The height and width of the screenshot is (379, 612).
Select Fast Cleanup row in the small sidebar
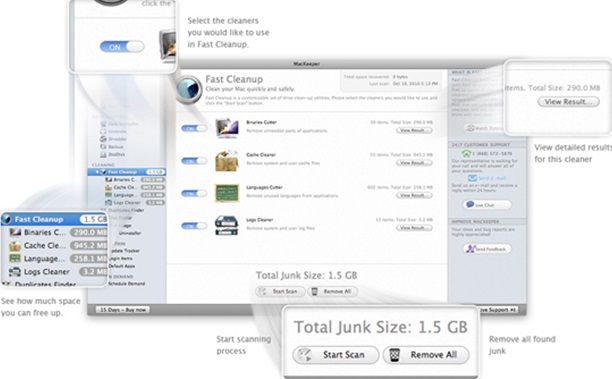127,172
